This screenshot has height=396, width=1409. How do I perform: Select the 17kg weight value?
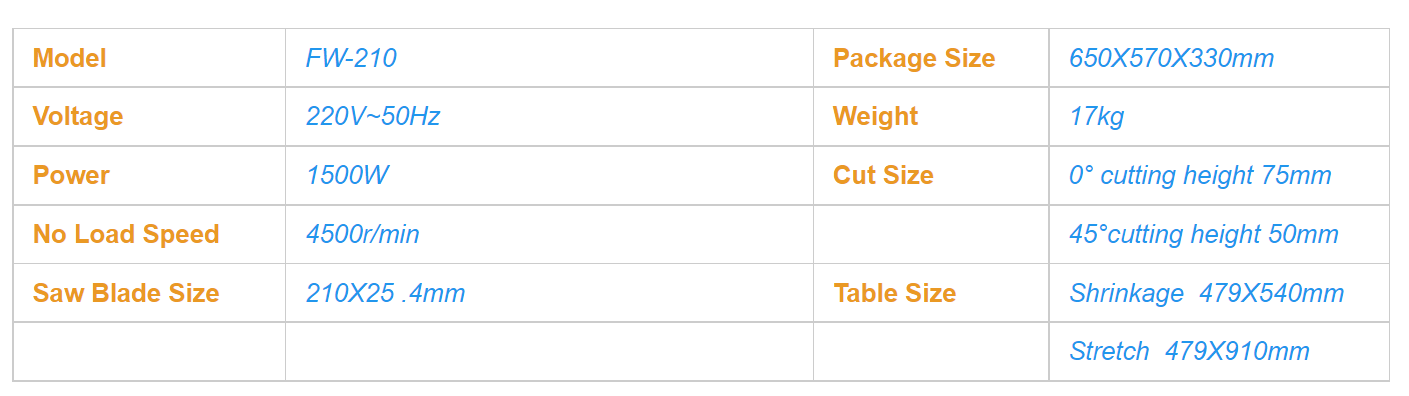[1097, 117]
